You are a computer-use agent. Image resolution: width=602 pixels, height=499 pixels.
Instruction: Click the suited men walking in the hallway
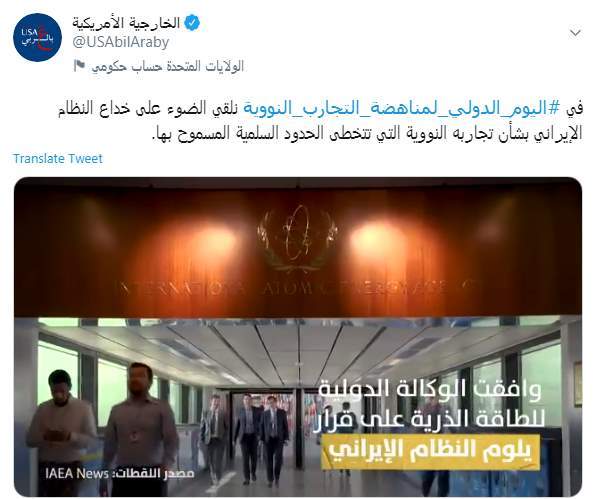pos(246,440)
